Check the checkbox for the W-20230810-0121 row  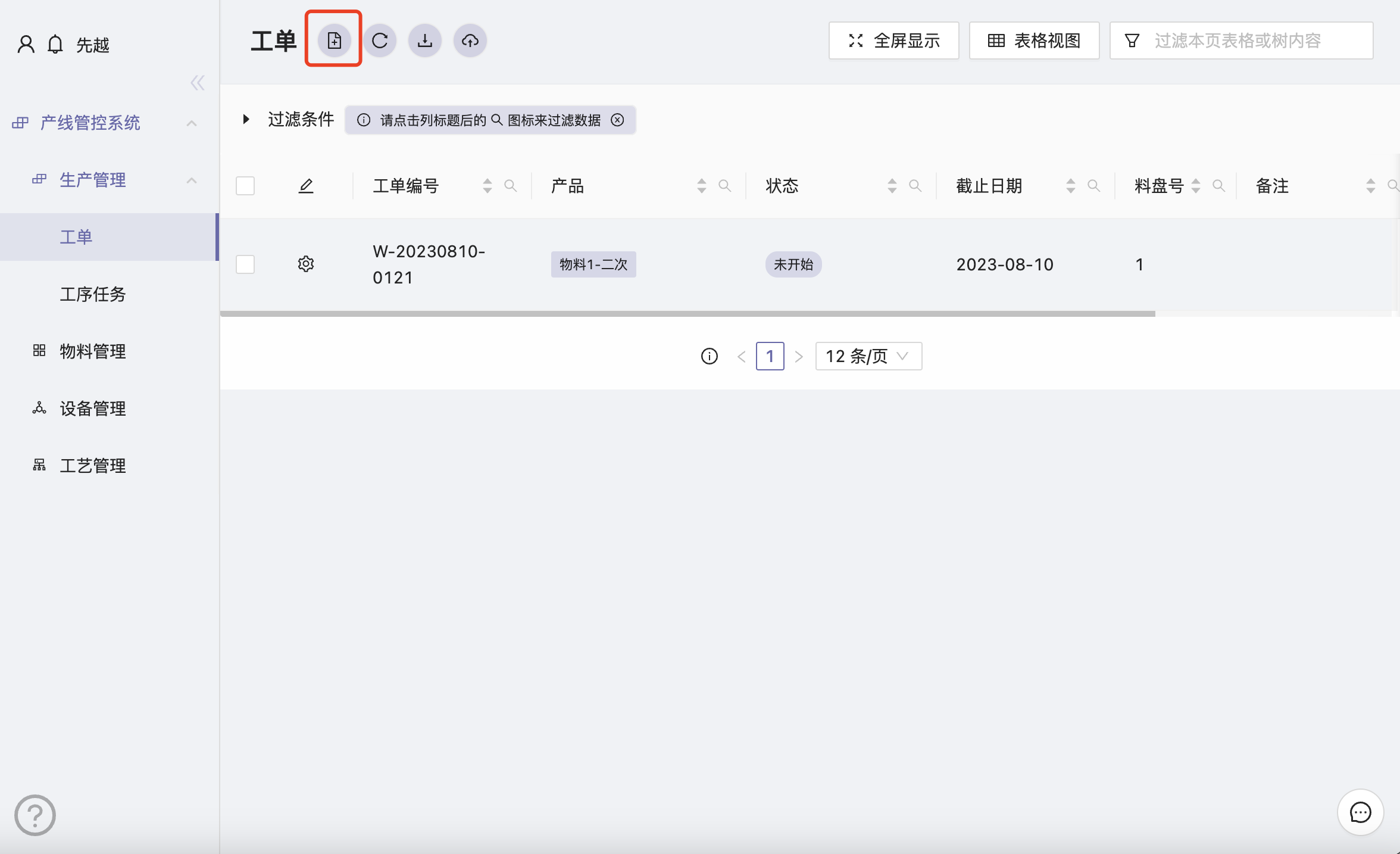245,264
